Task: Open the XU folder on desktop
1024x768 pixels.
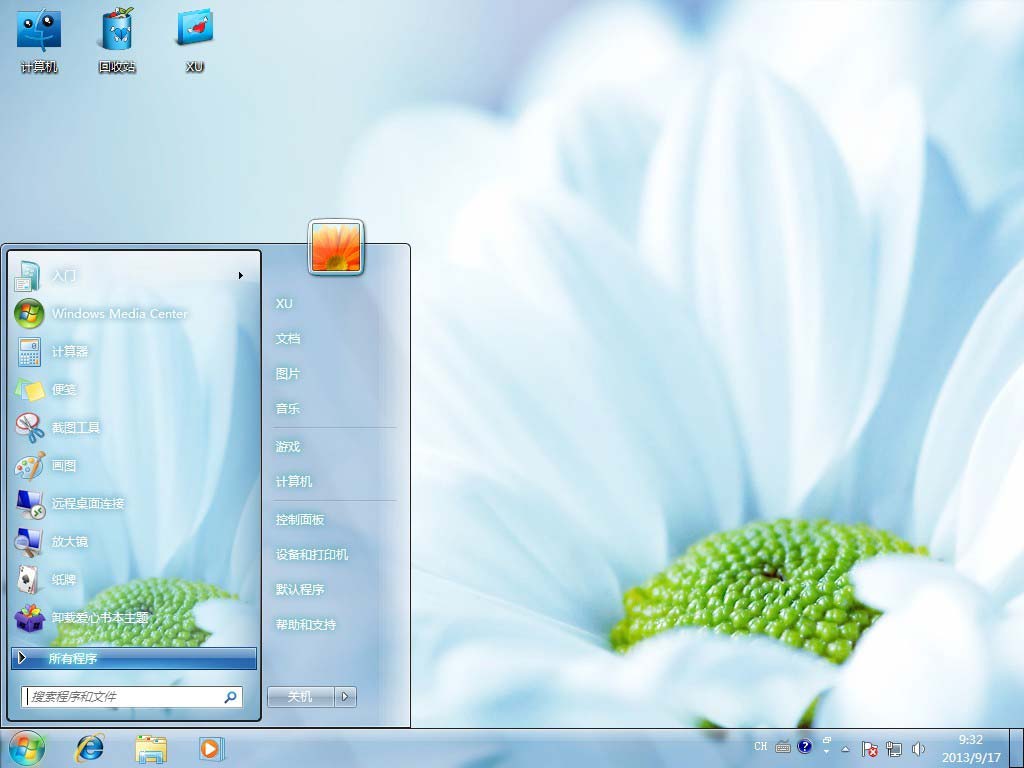Action: (194, 40)
